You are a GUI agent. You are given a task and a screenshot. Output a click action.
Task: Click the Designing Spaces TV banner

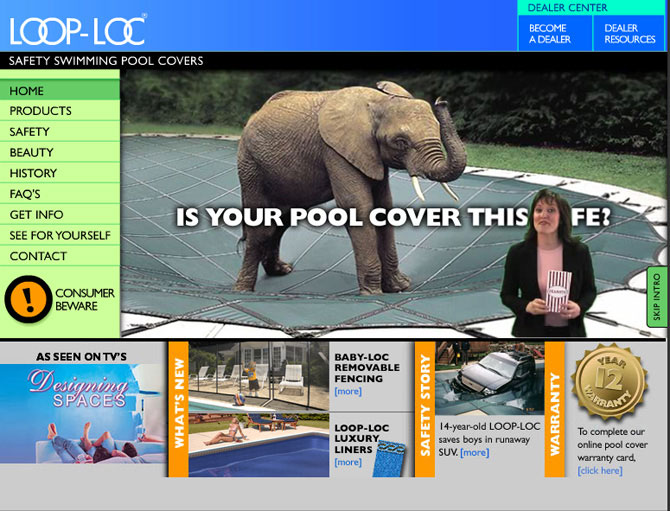82,414
